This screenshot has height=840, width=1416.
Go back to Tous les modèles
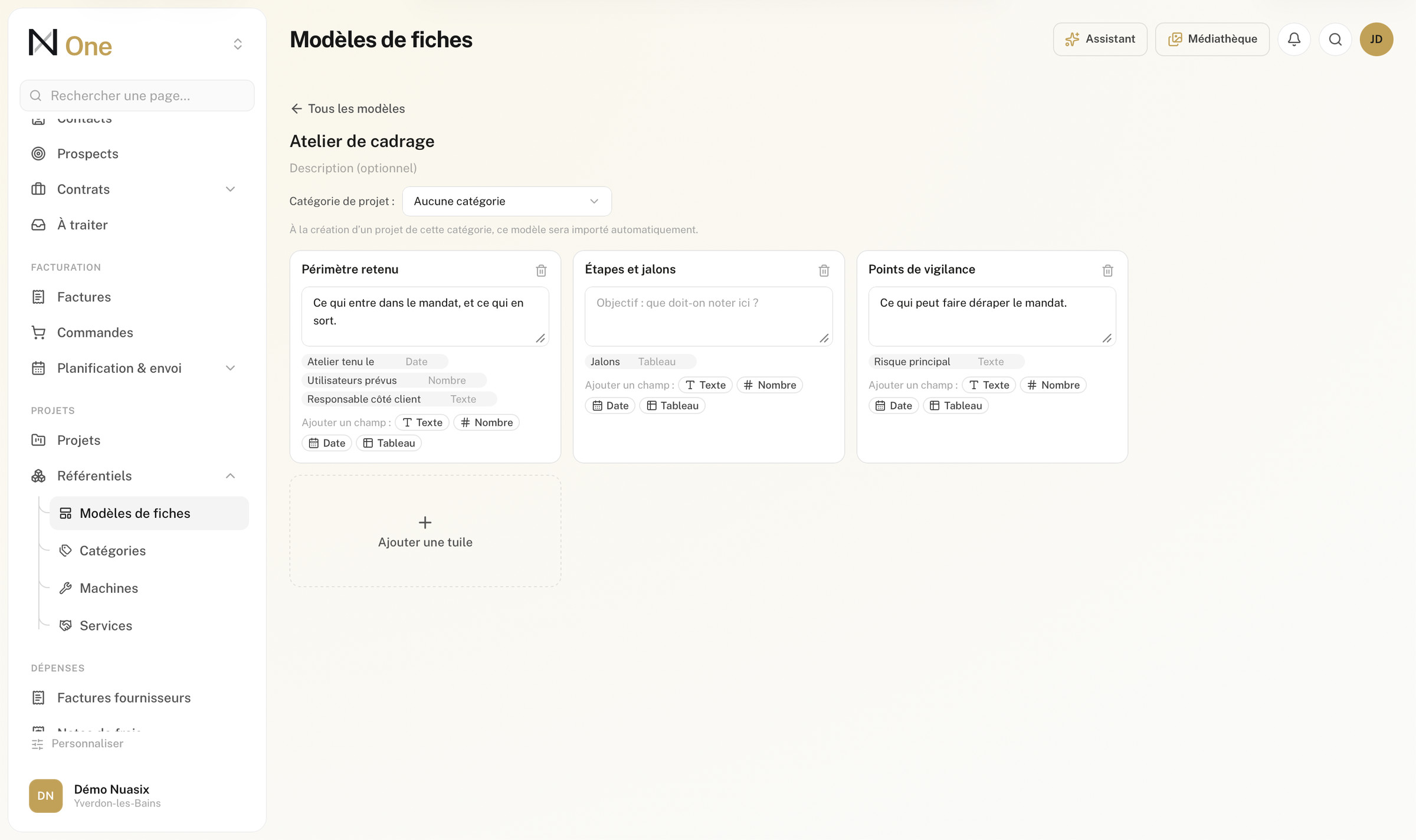(348, 109)
